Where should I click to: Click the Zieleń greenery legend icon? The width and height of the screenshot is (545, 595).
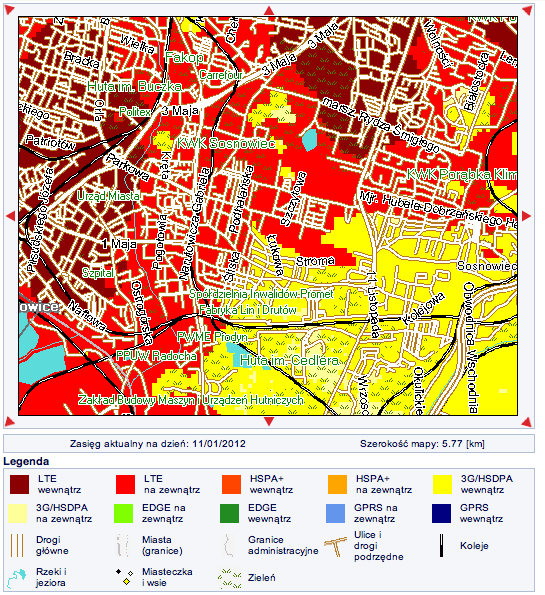point(230,578)
